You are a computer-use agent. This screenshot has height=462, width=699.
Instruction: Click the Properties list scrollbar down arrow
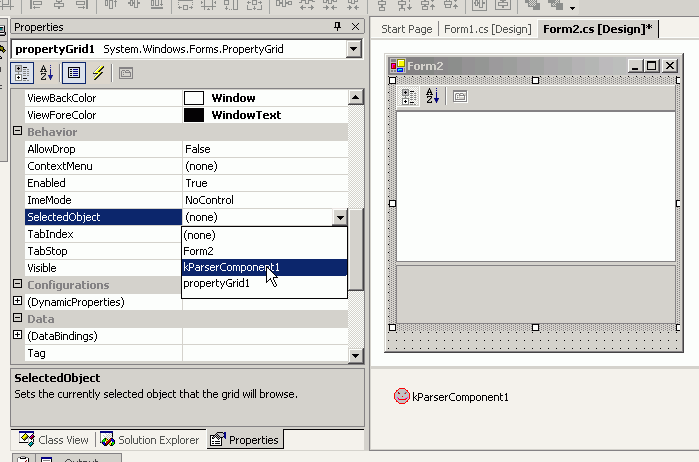click(x=355, y=355)
